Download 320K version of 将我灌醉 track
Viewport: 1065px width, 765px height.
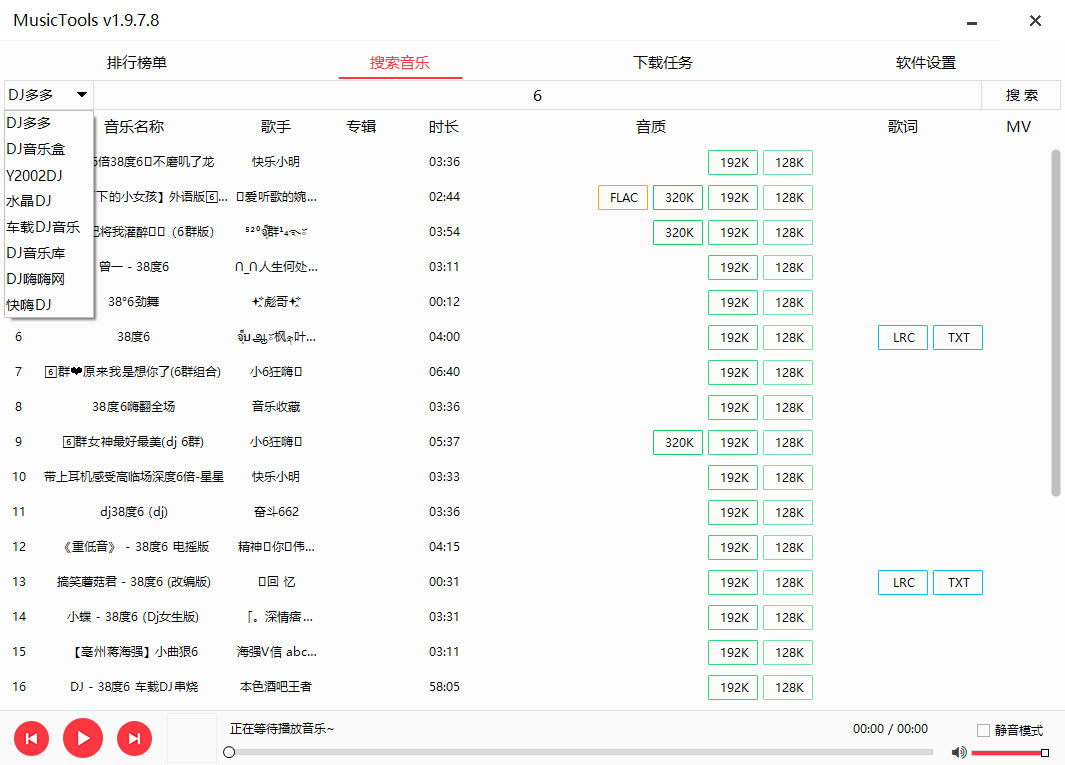677,232
